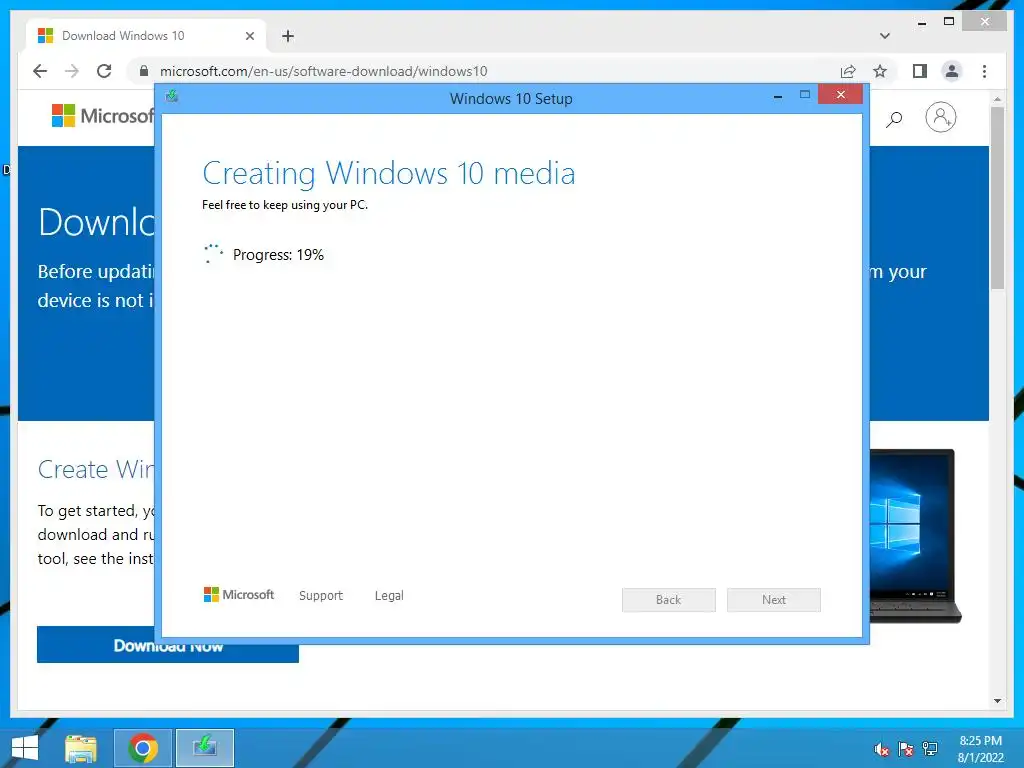Image resolution: width=1024 pixels, height=768 pixels.
Task: Search the Microsoft site magnifier
Action: [x=894, y=118]
